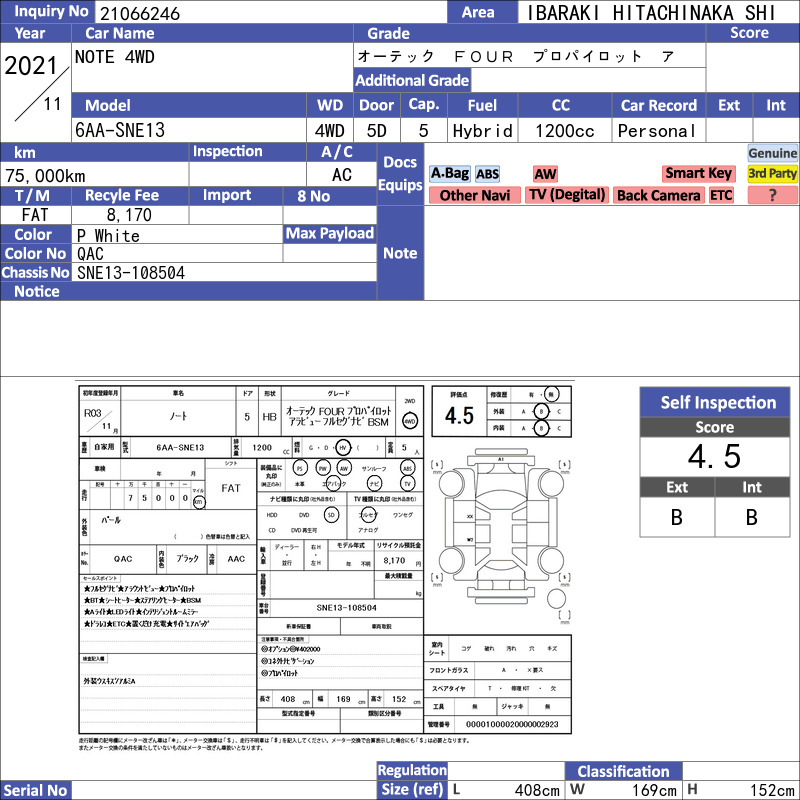
Task: Click the Back Camera equipment badge
Action: 658,195
